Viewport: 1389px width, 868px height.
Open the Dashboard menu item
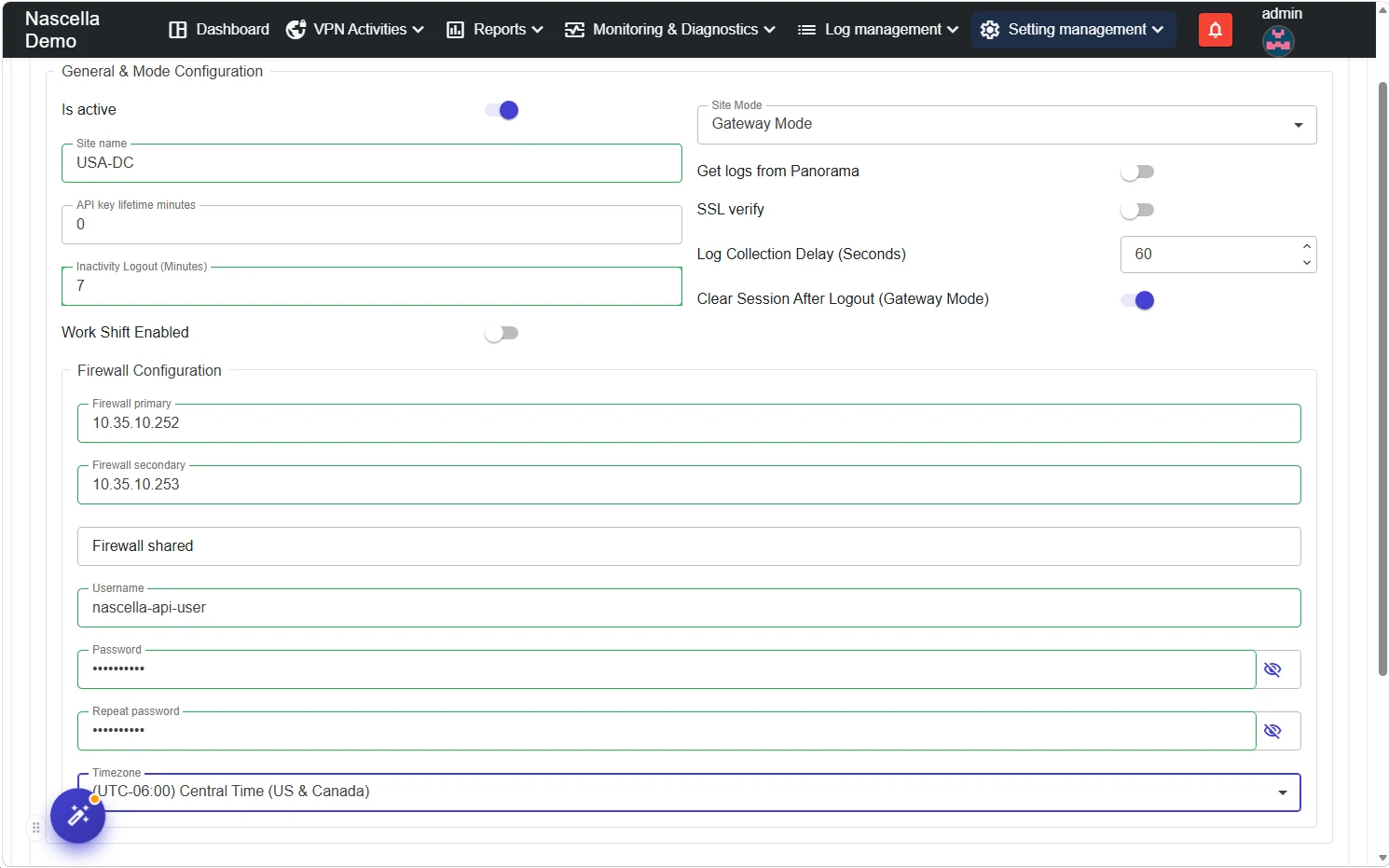[x=219, y=30]
